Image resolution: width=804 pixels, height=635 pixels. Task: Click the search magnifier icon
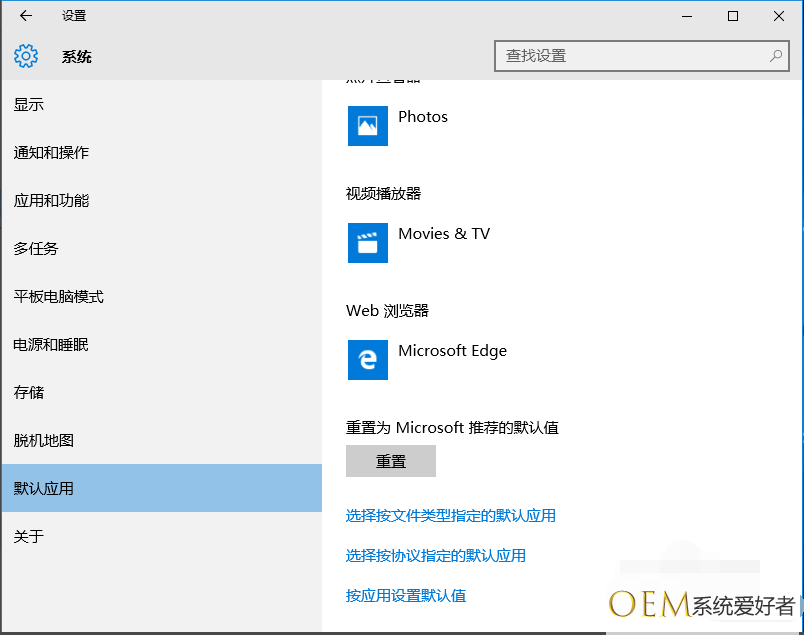(x=776, y=56)
